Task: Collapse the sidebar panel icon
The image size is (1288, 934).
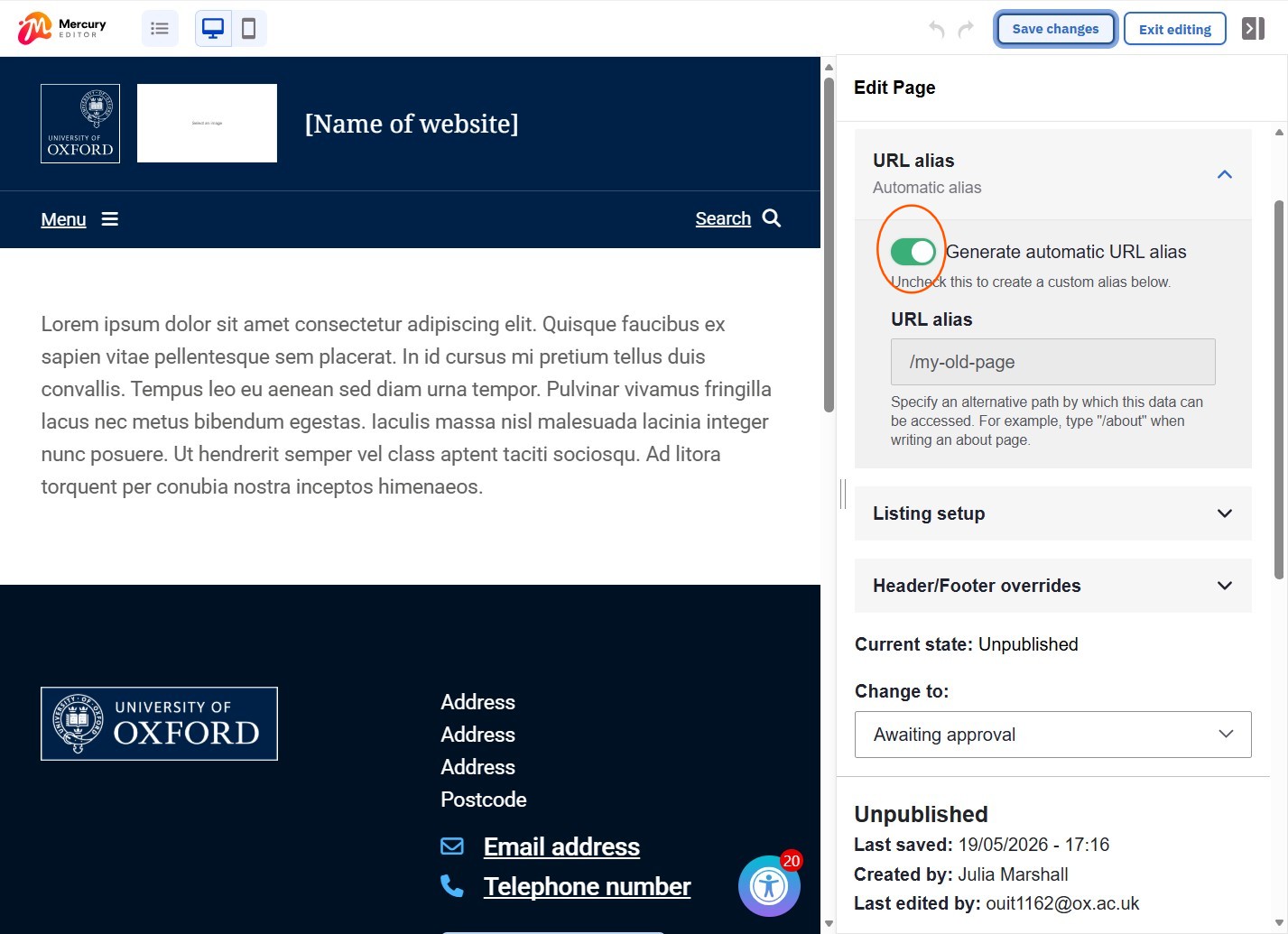Action: tap(1254, 29)
